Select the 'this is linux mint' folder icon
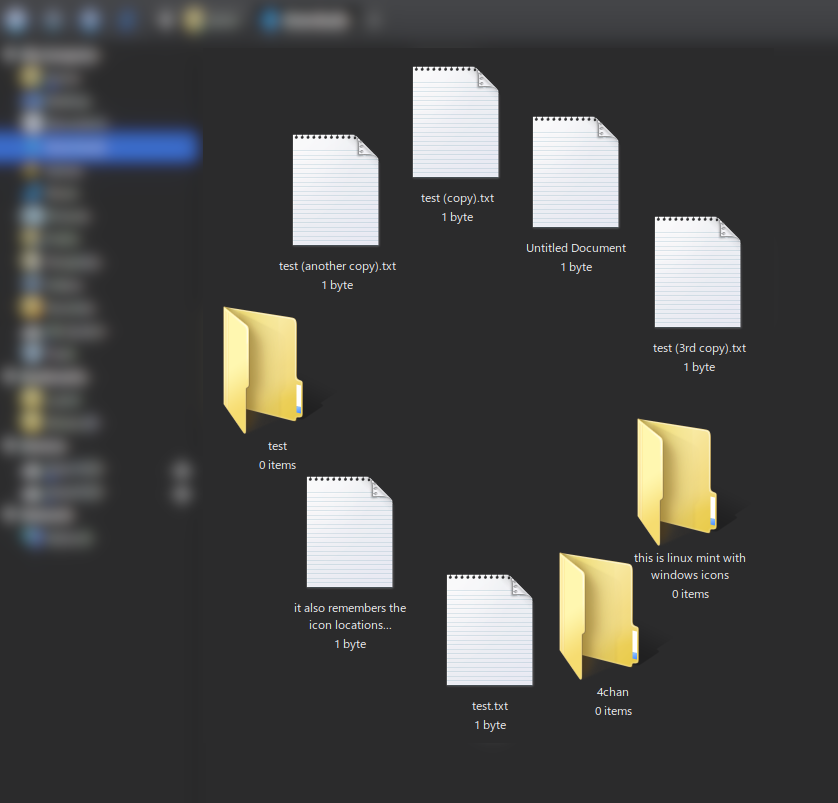This screenshot has width=838, height=803. (x=677, y=482)
